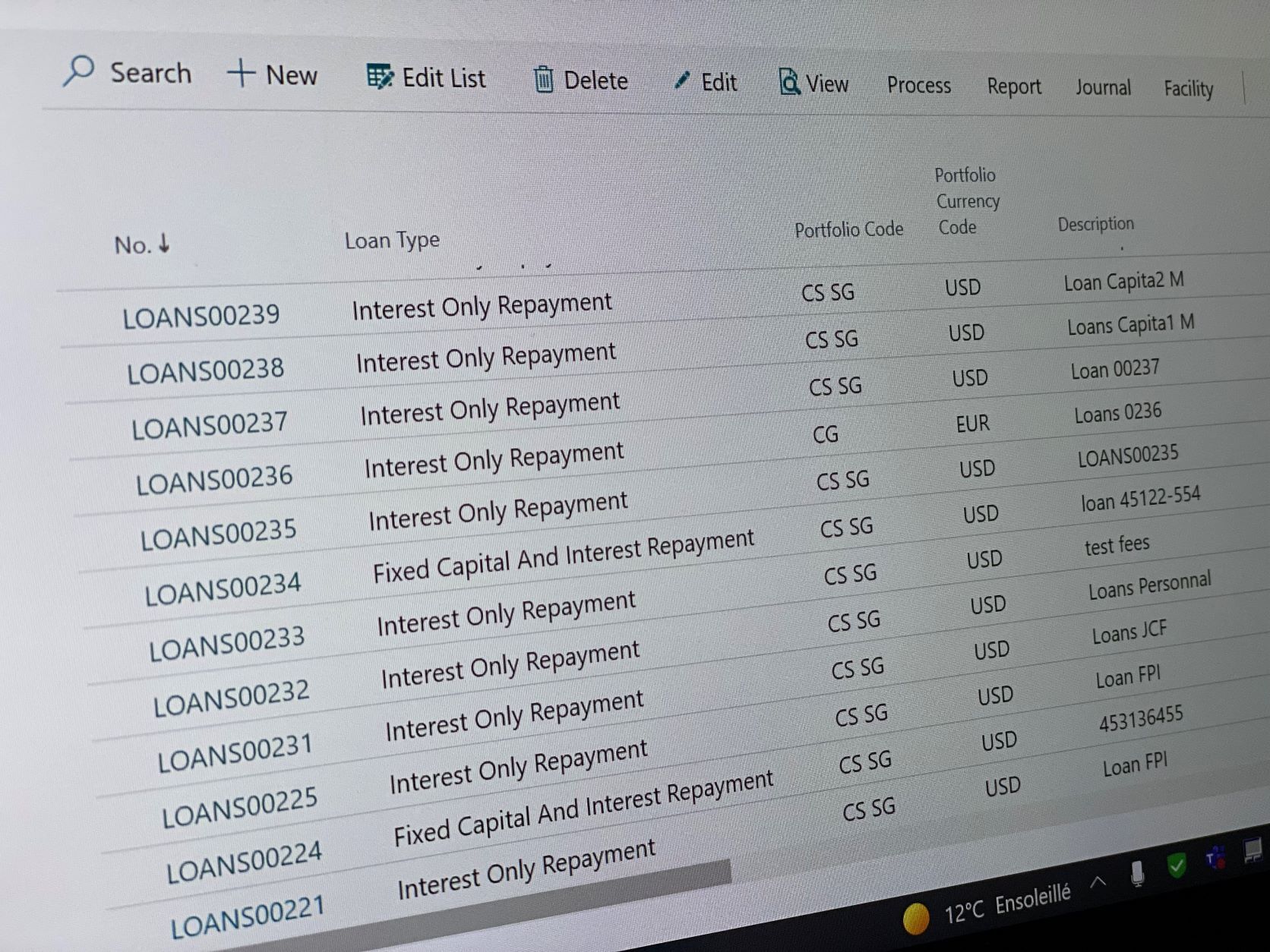The height and width of the screenshot is (952, 1270).
Task: Select the description "Loan 00237"
Action: [x=1115, y=370]
